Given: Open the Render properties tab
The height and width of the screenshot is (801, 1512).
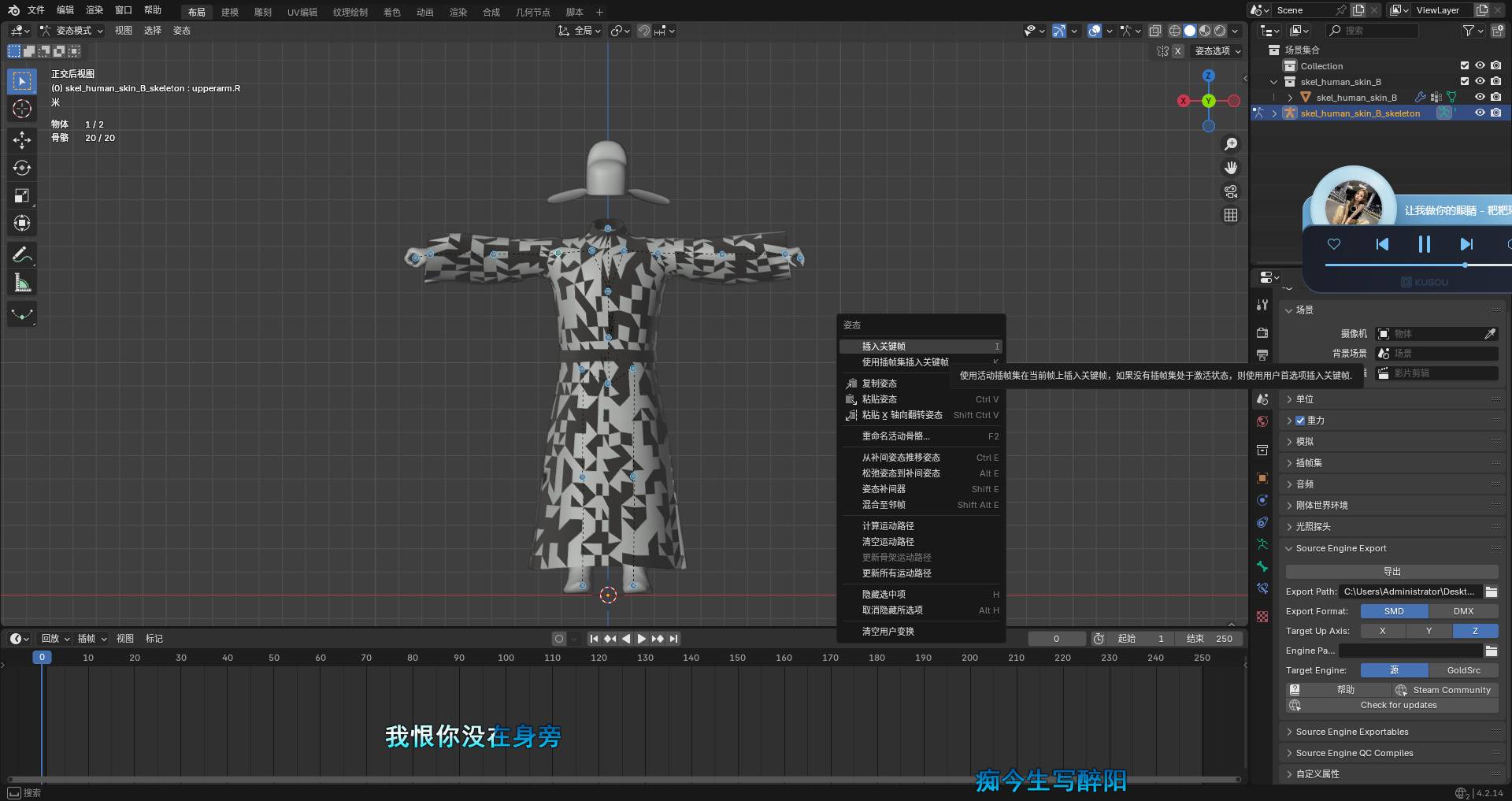Looking at the screenshot, I should click(x=1262, y=333).
